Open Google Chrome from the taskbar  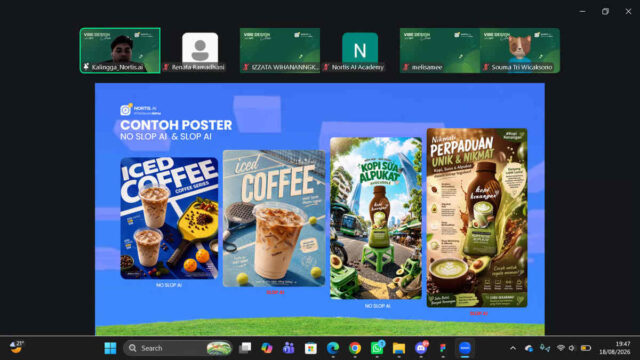pos(355,348)
